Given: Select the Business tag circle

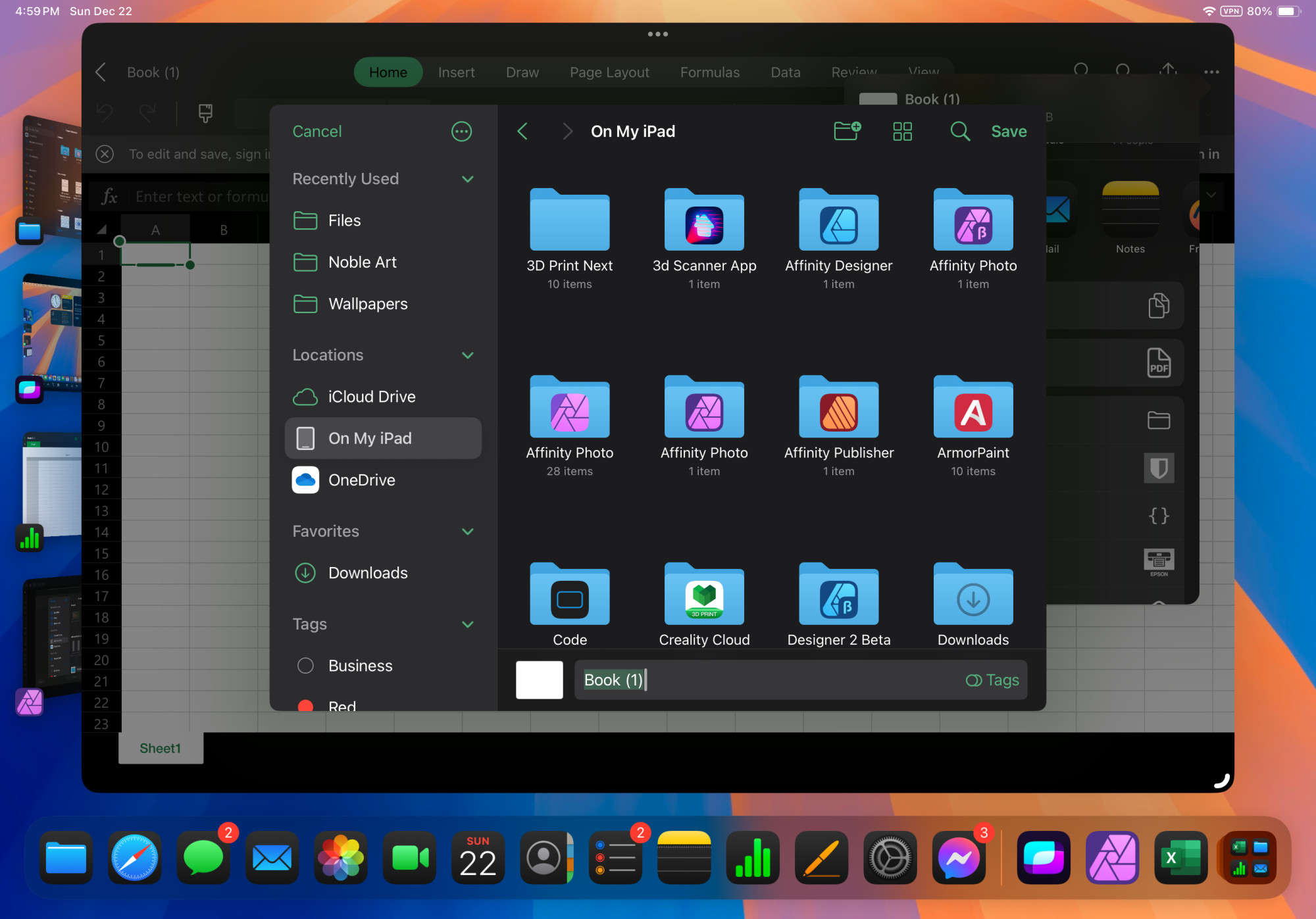Looking at the screenshot, I should [x=305, y=666].
